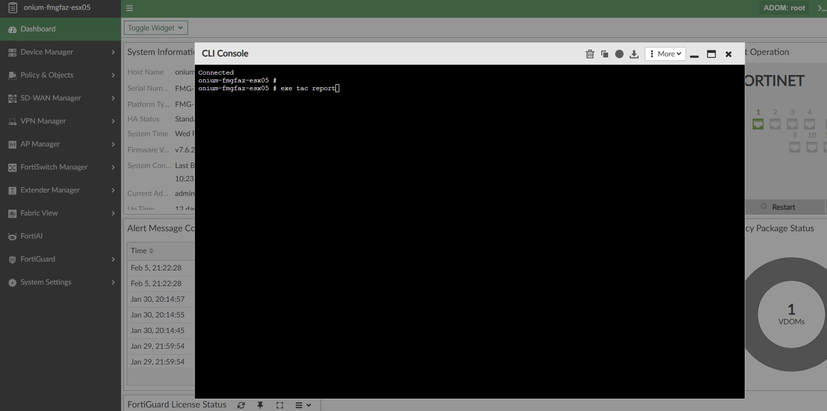Expand FortiGuard submenu chevron
The width and height of the screenshot is (827, 411).
click(x=113, y=259)
